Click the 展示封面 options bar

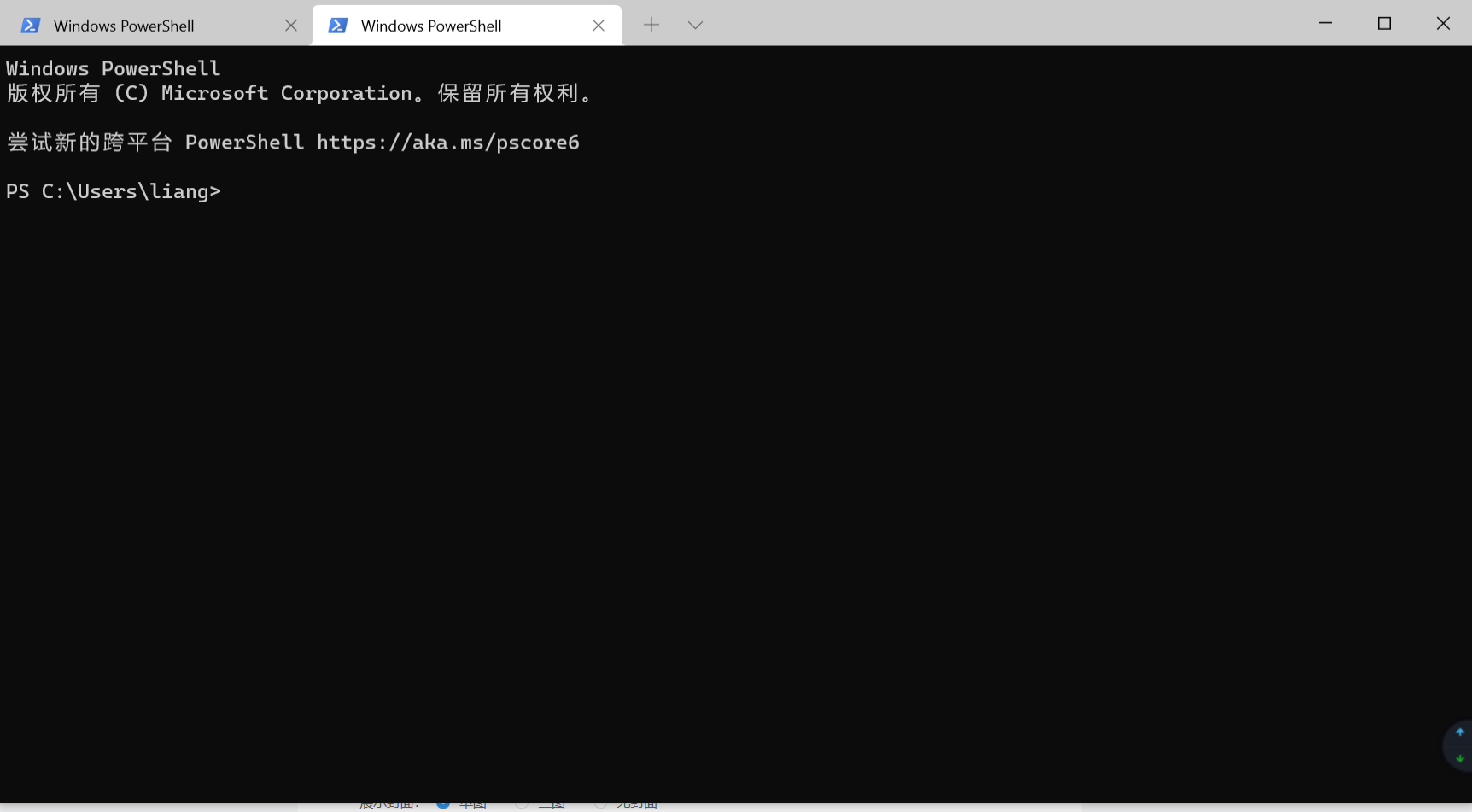(x=390, y=803)
